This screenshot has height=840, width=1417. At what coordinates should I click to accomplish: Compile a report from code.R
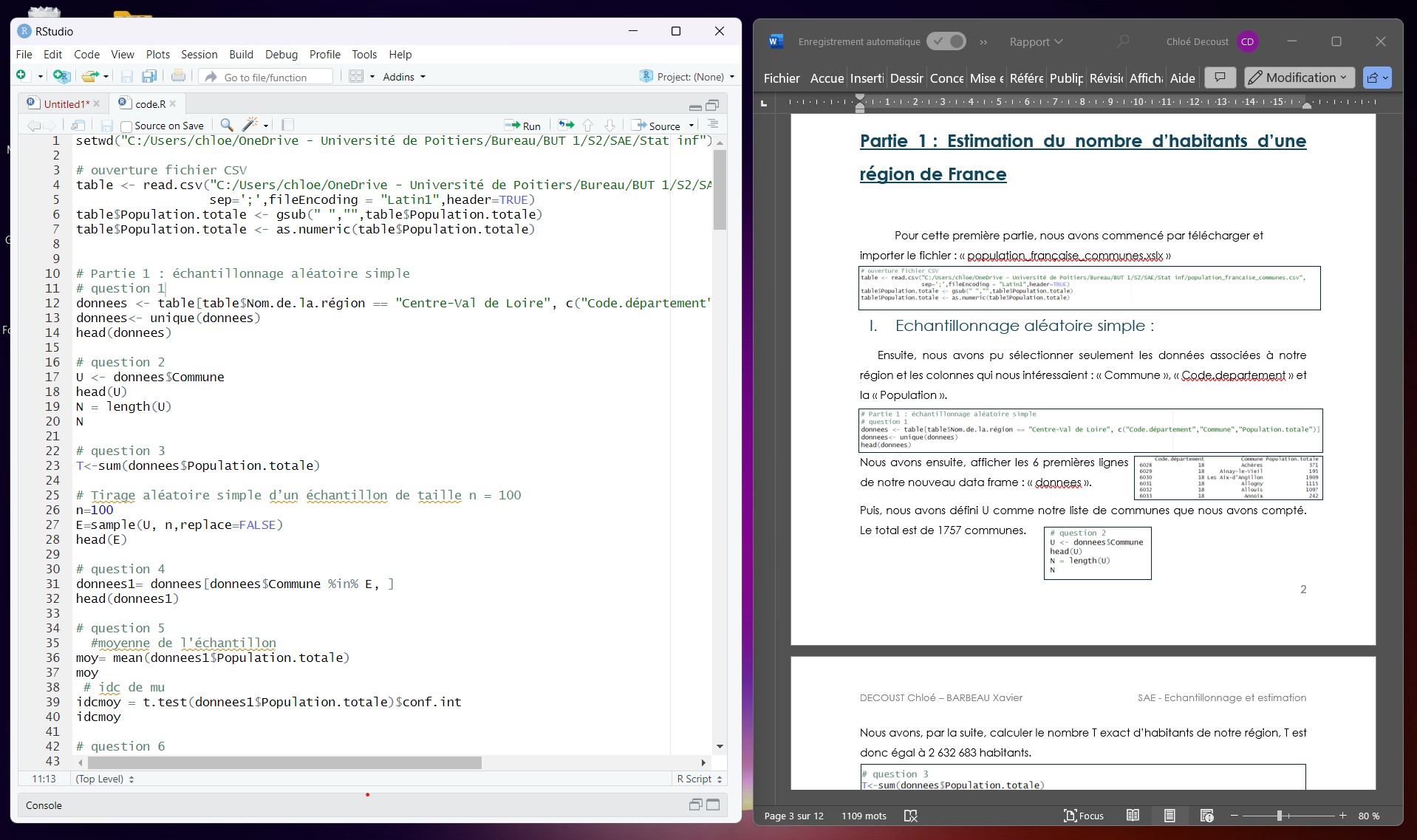(x=287, y=125)
